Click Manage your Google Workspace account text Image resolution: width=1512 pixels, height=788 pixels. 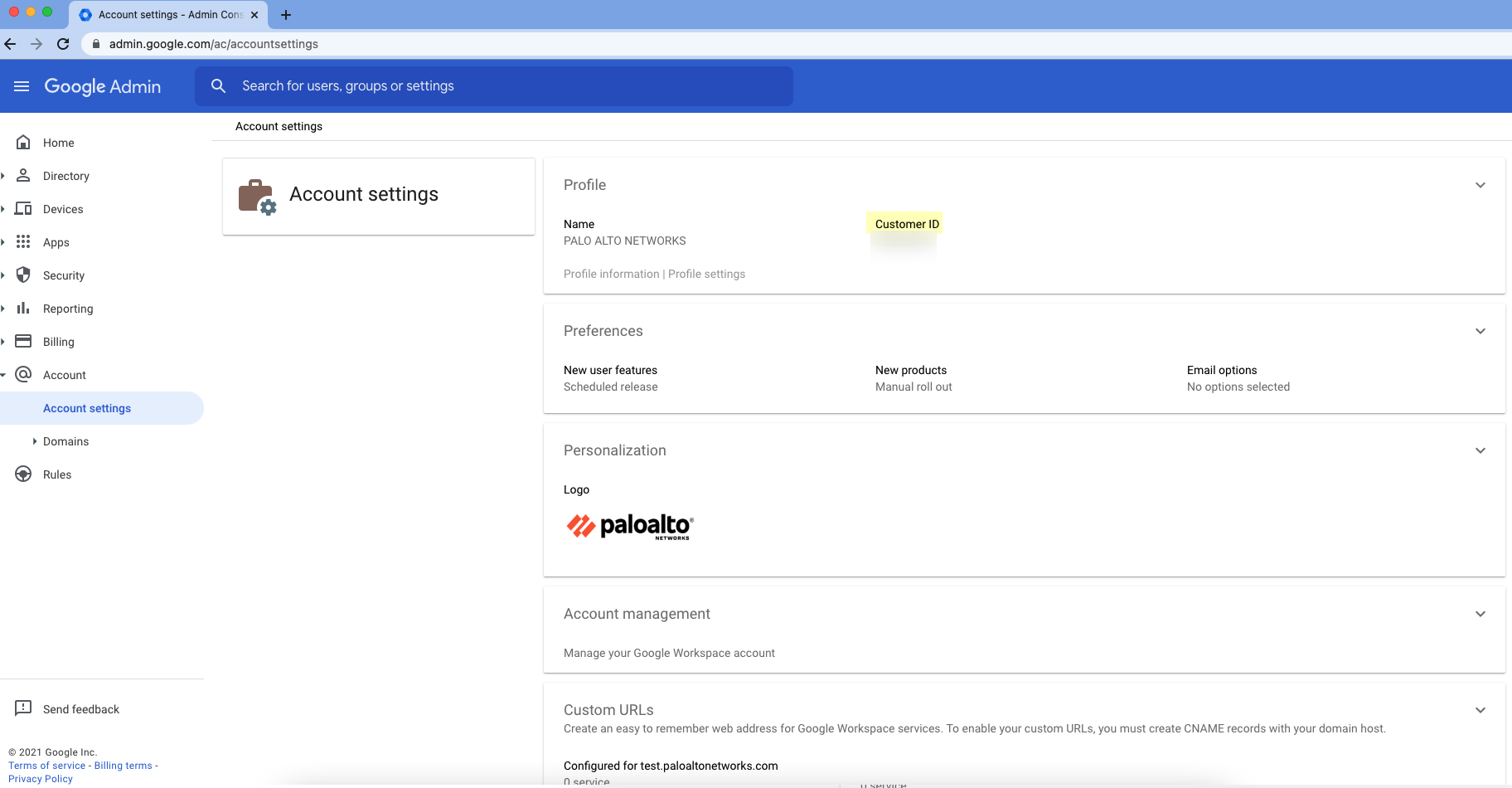669,653
